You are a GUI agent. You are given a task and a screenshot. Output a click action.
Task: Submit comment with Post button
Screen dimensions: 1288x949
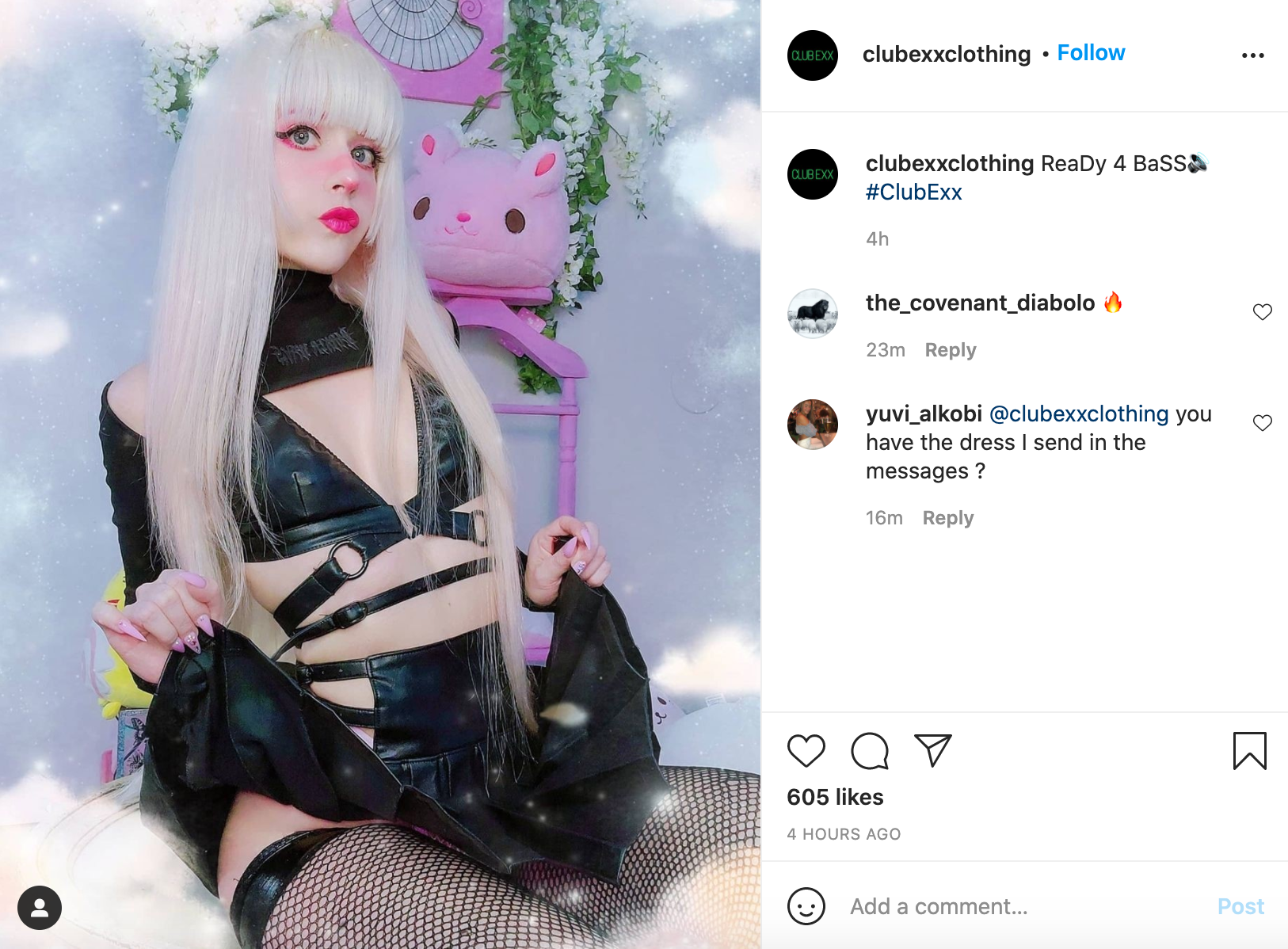click(x=1240, y=906)
